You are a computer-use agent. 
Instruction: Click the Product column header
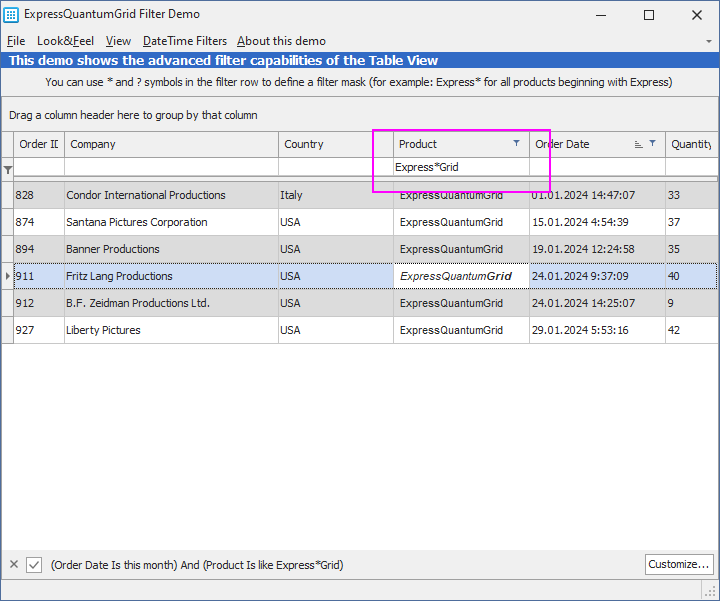(461, 144)
